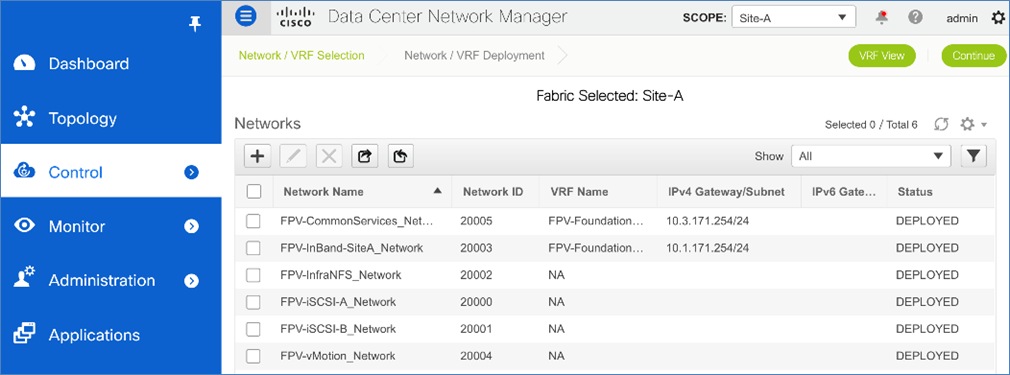Click the Control cloud icon
1010x375 pixels.
24,172
